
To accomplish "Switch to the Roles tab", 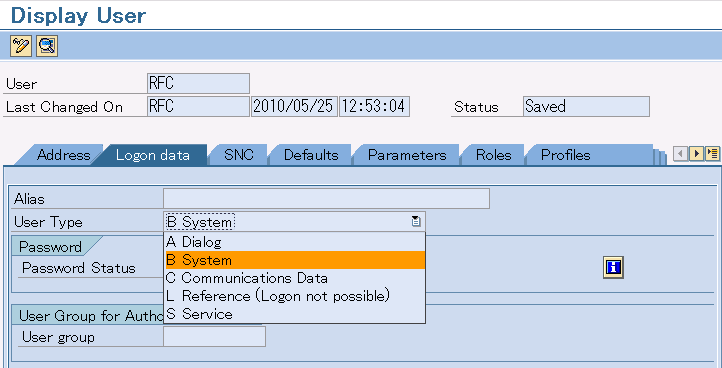I will coord(493,155).
